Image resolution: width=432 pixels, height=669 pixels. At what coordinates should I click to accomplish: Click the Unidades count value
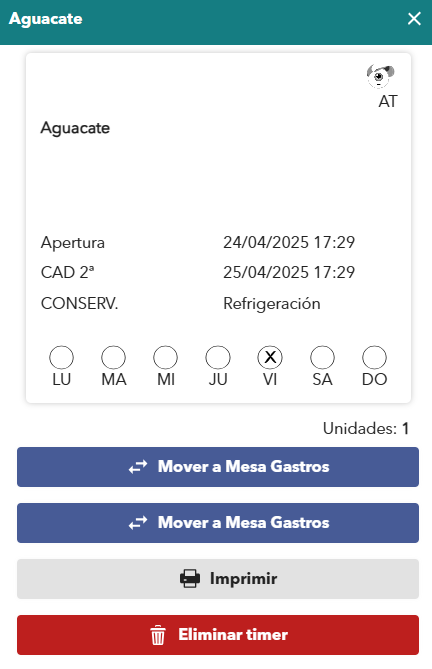click(406, 428)
